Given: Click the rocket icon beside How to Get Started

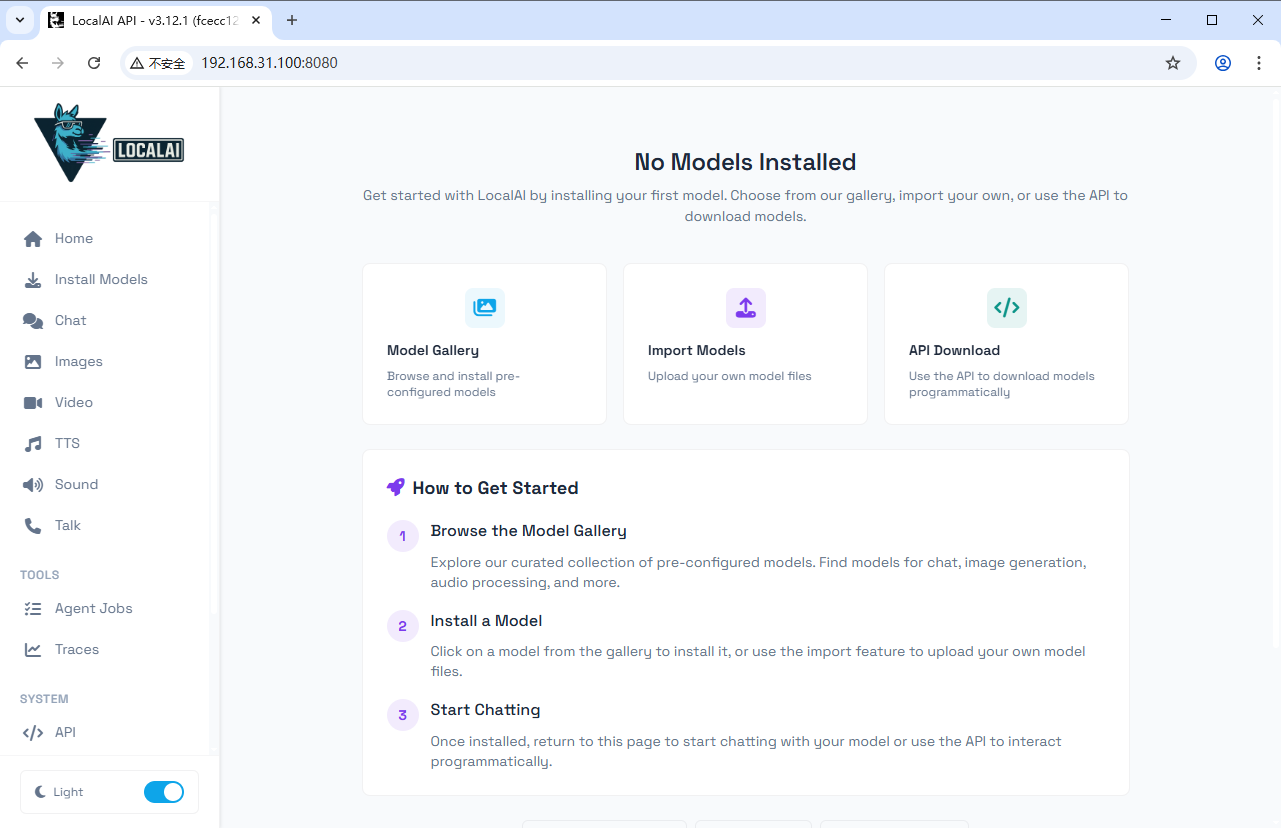Looking at the screenshot, I should pyautogui.click(x=396, y=488).
